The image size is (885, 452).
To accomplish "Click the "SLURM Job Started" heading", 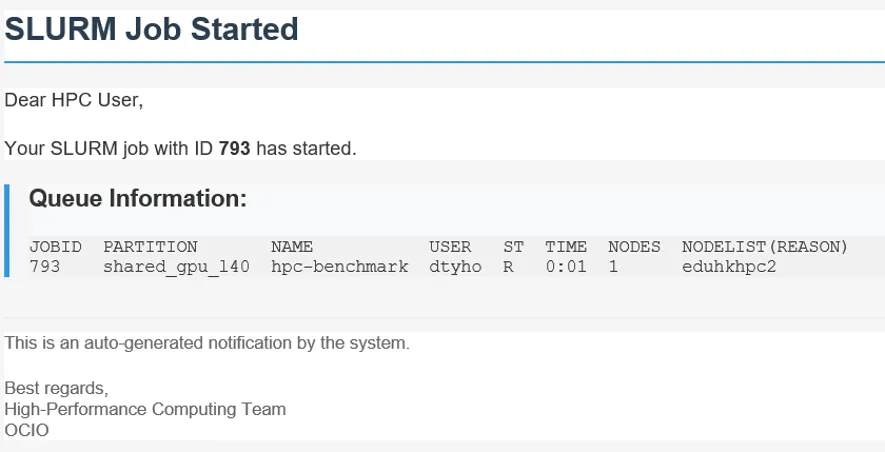I will pyautogui.click(x=152, y=29).
